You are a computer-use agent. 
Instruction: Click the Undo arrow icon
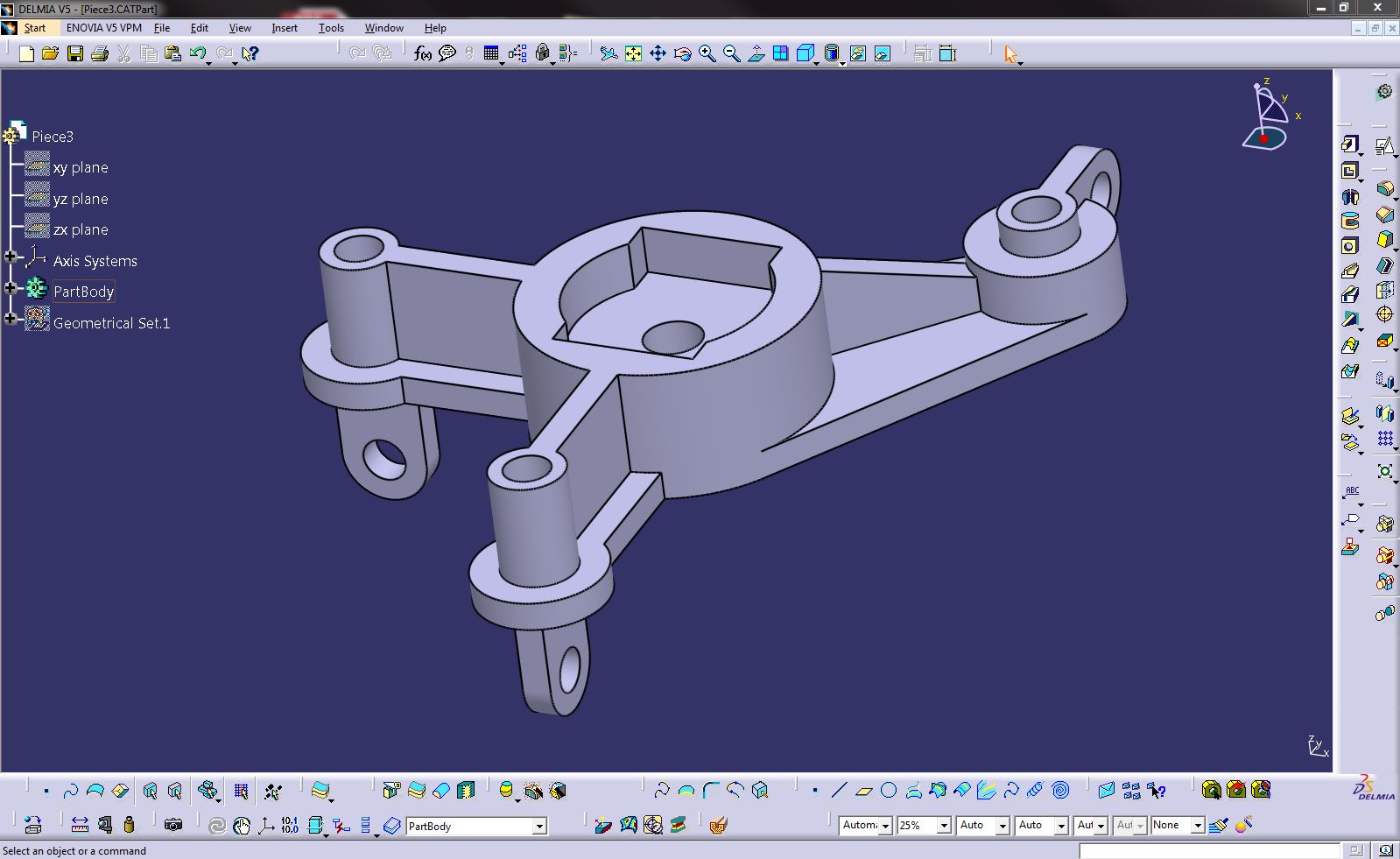[x=198, y=54]
